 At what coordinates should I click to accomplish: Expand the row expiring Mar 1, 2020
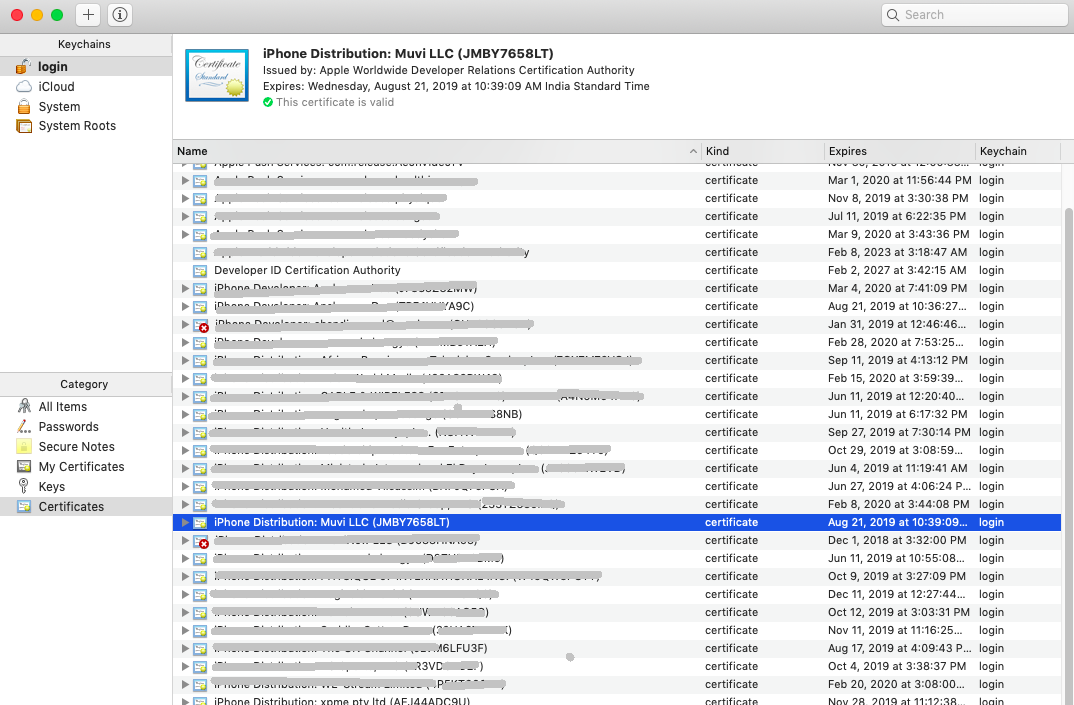pyautogui.click(x=184, y=180)
